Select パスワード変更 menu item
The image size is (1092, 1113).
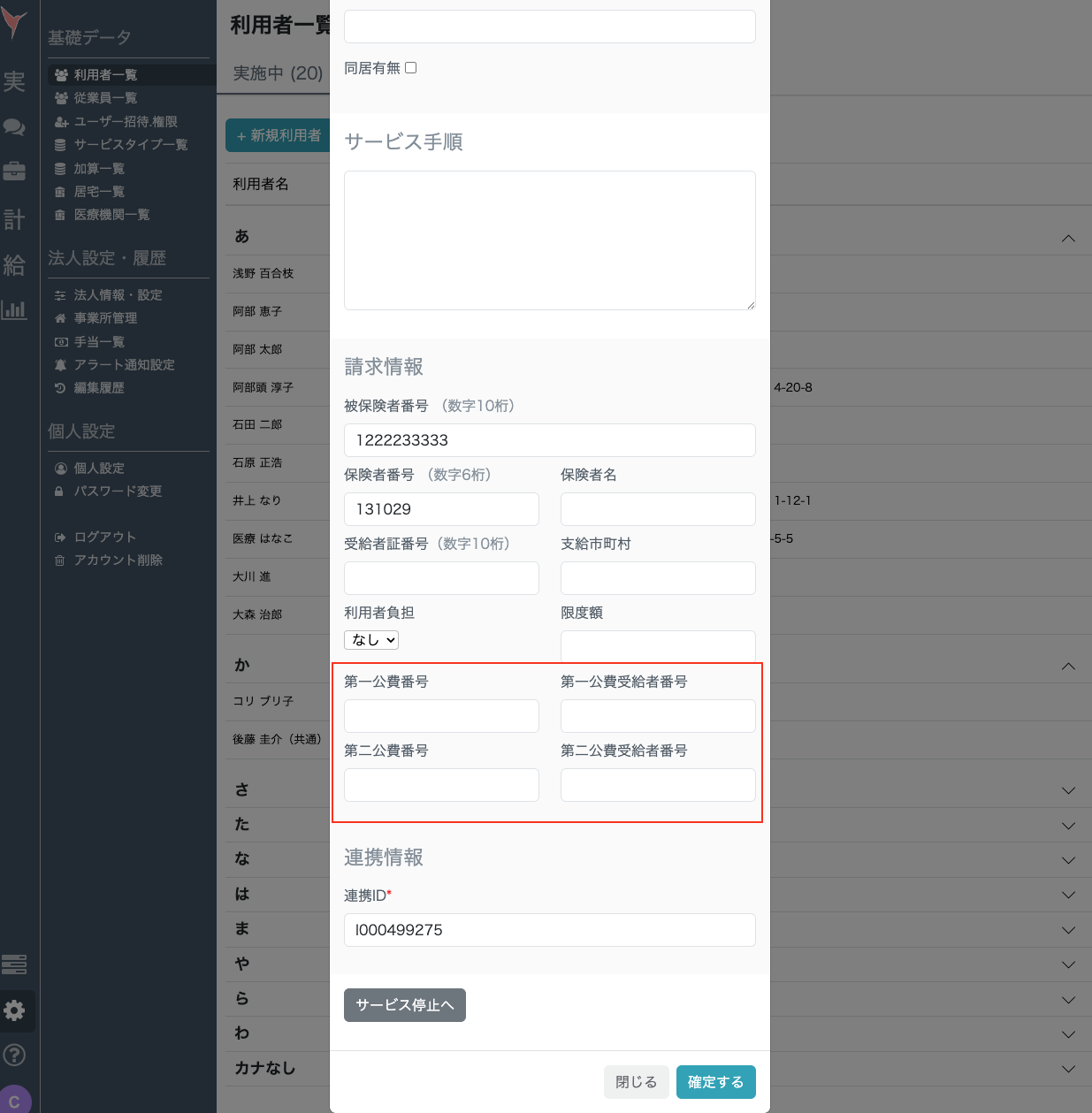(118, 492)
